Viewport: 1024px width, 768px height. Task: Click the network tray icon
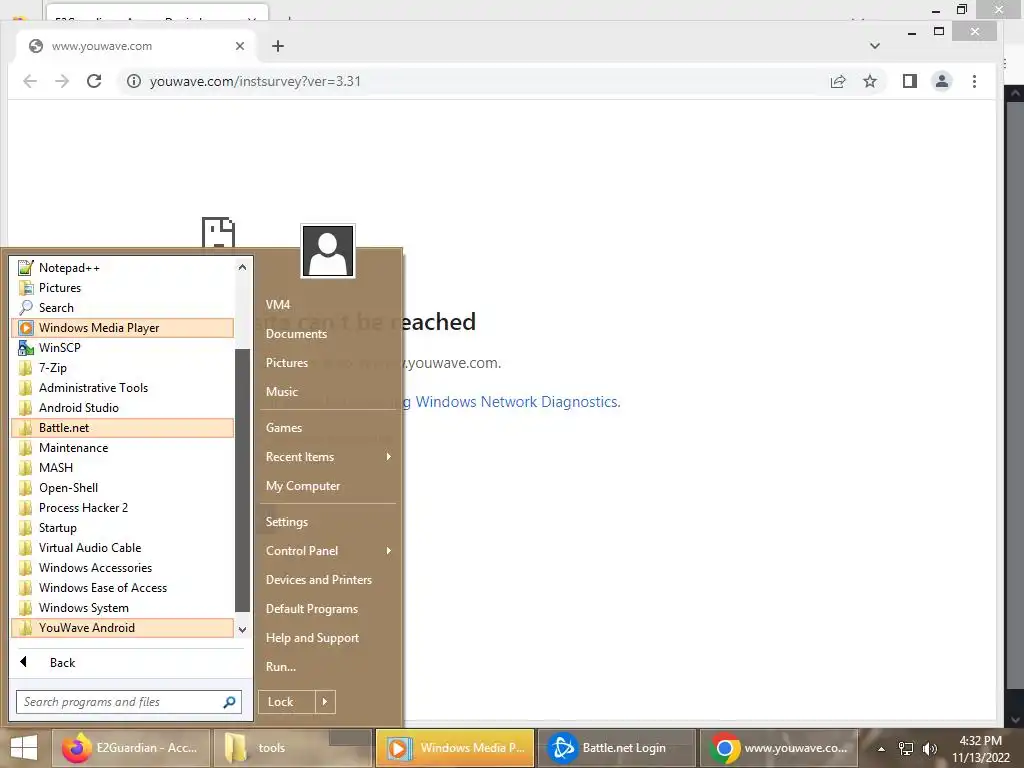[x=906, y=749]
